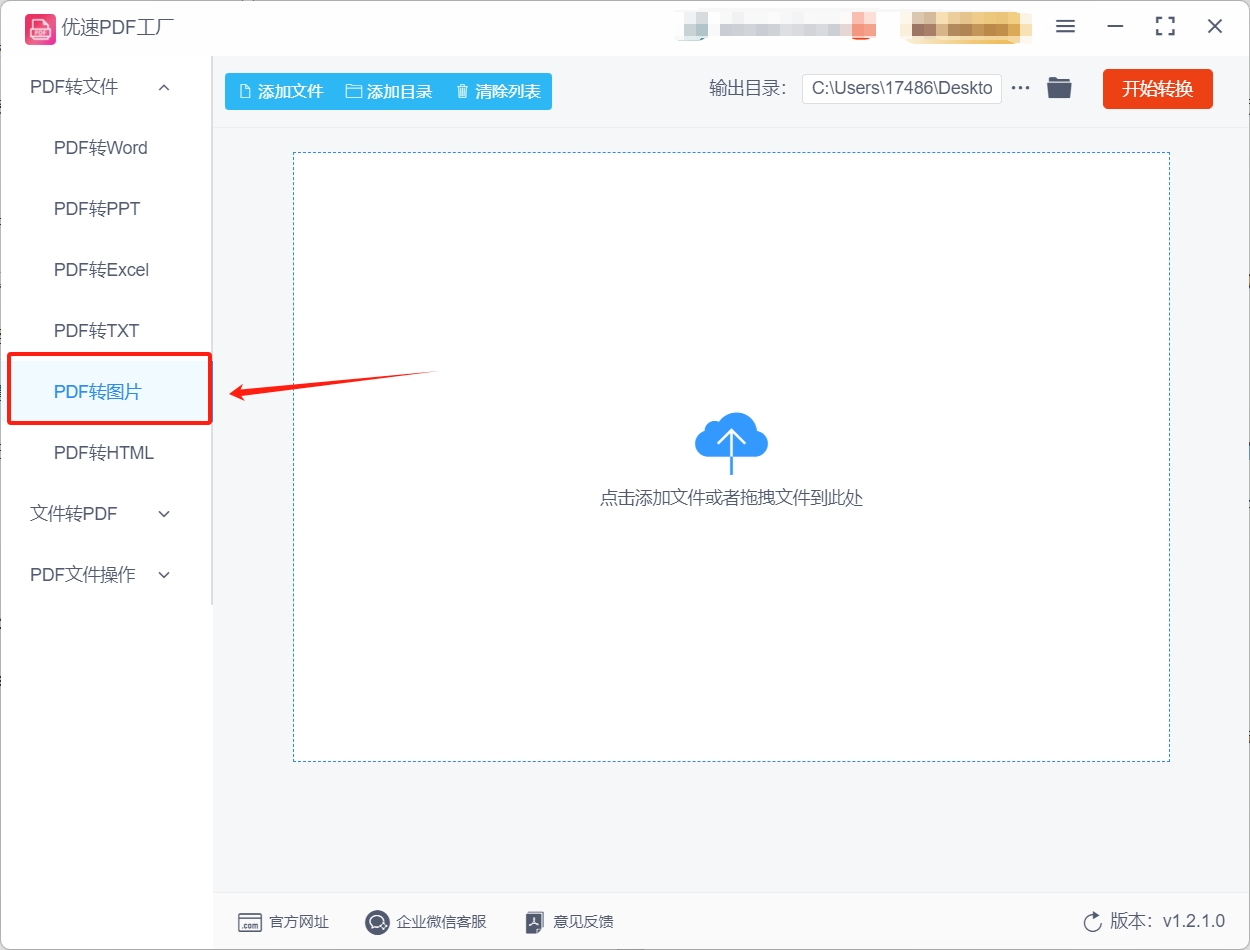Open the hamburger menu at top right
The image size is (1250, 950).
[1065, 27]
